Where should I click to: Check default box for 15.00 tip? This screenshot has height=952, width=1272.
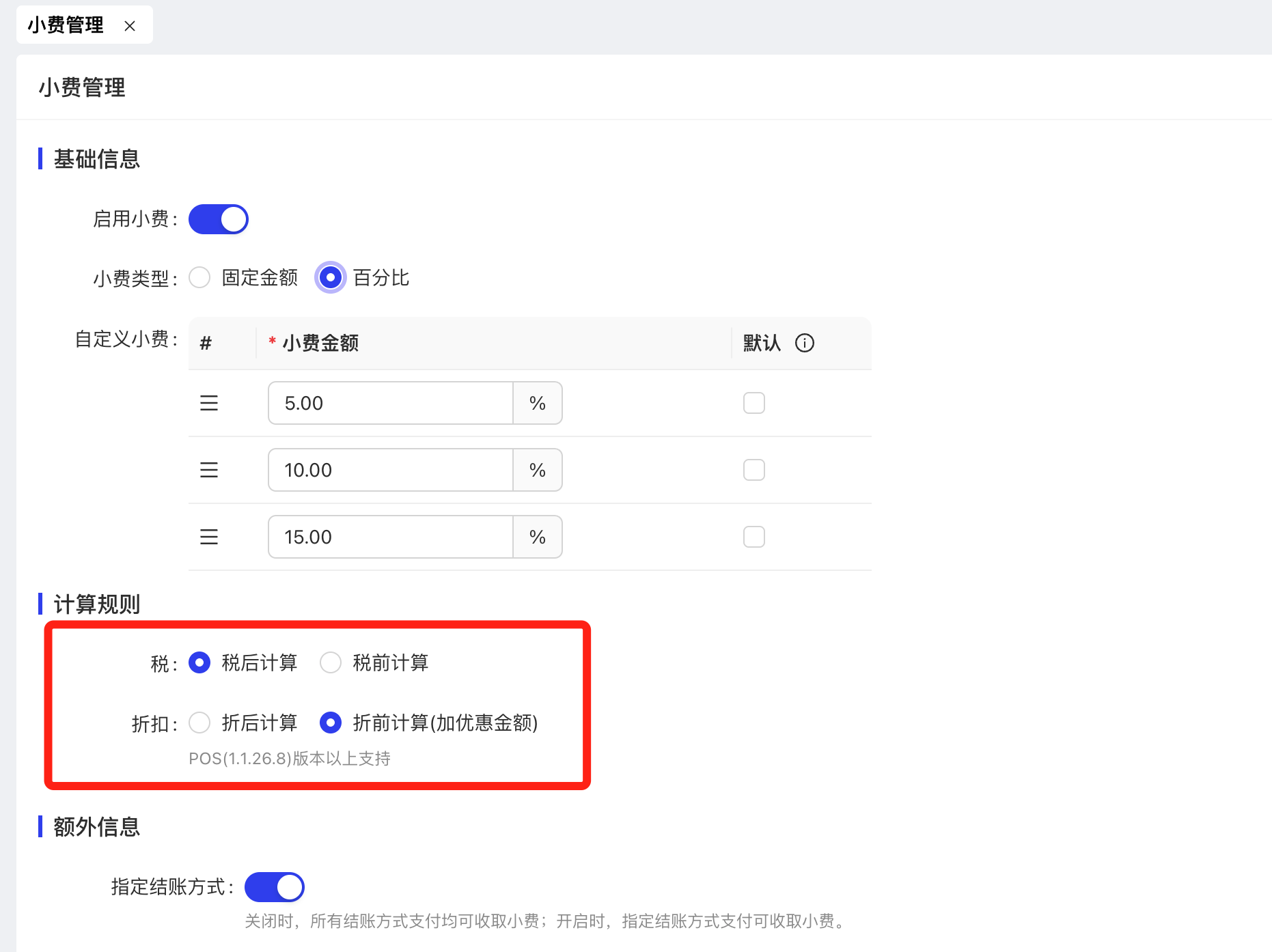(x=753, y=537)
